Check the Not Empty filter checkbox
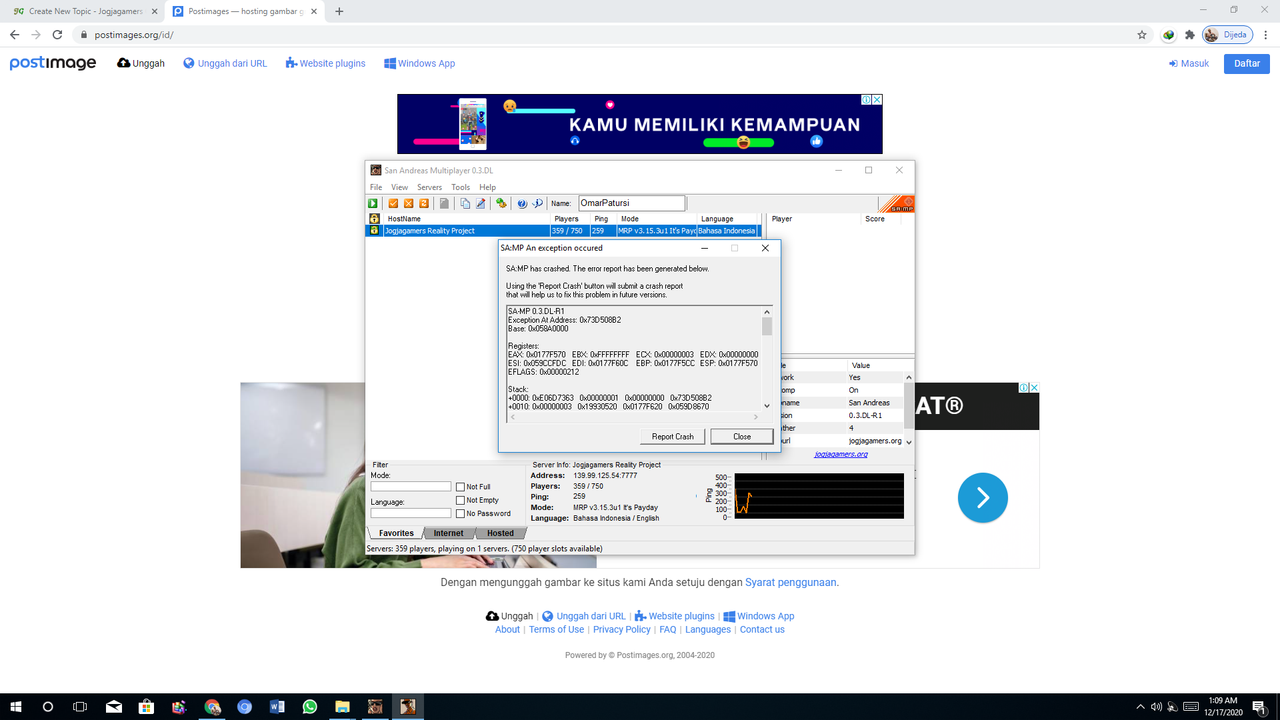 click(460, 500)
